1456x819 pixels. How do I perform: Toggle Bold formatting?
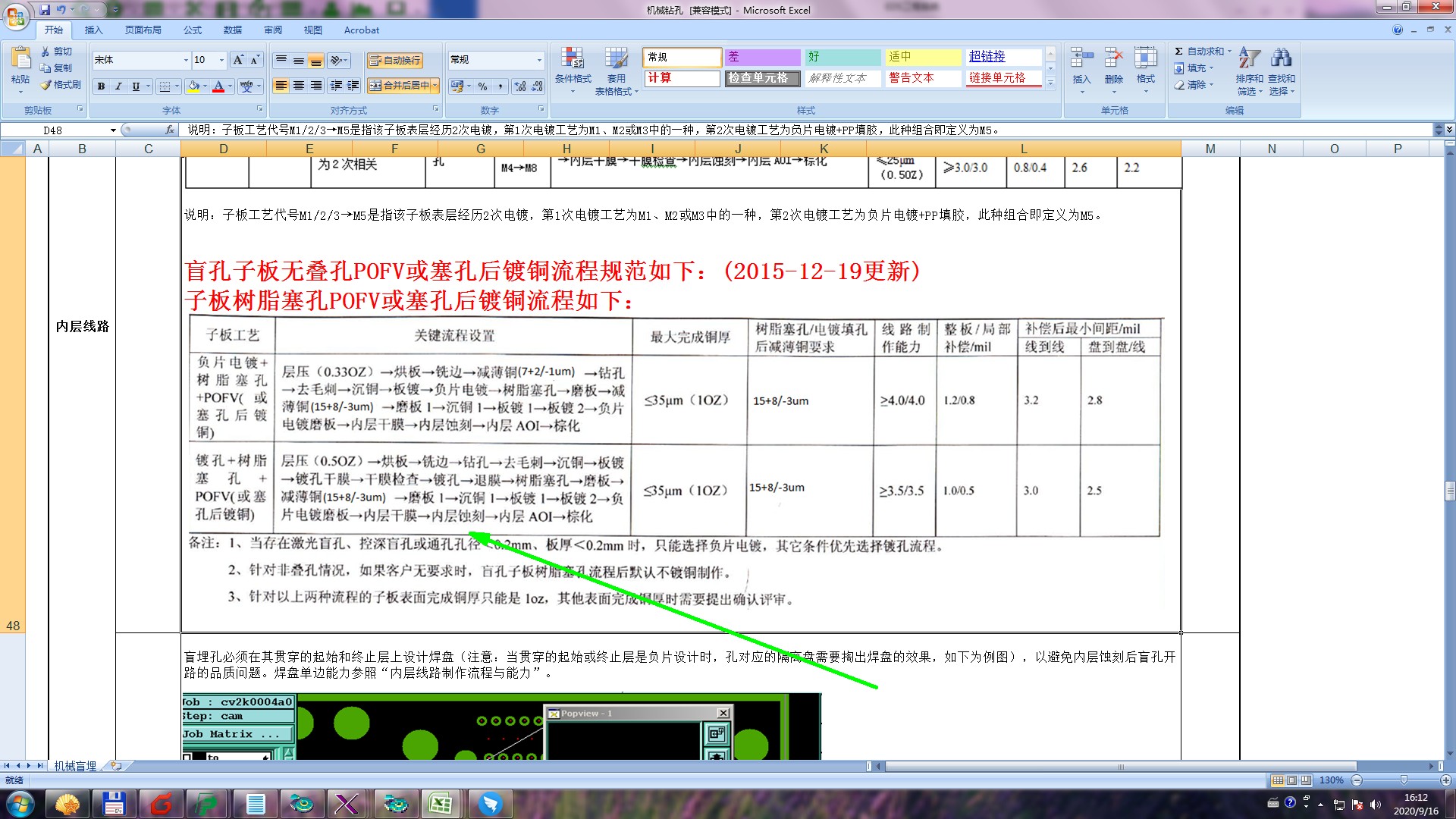pyautogui.click(x=101, y=86)
